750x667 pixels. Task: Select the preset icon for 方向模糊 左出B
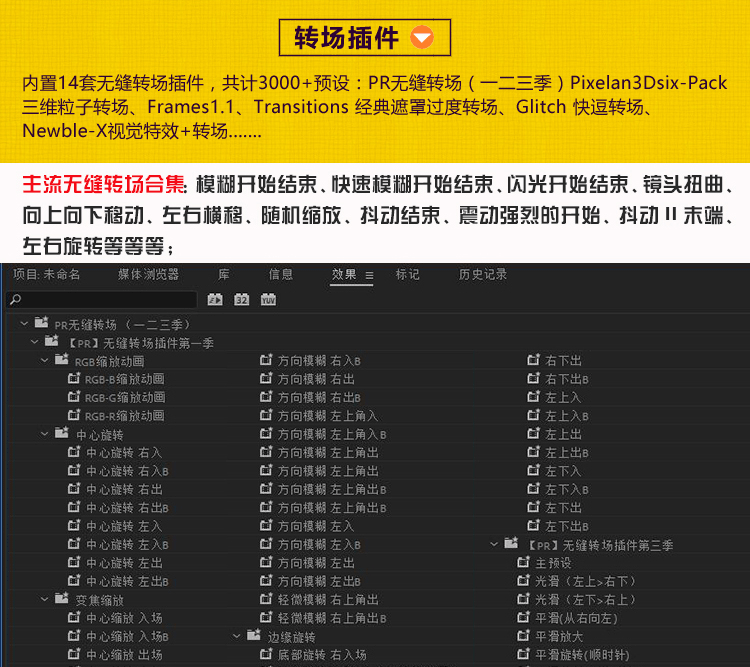266,580
